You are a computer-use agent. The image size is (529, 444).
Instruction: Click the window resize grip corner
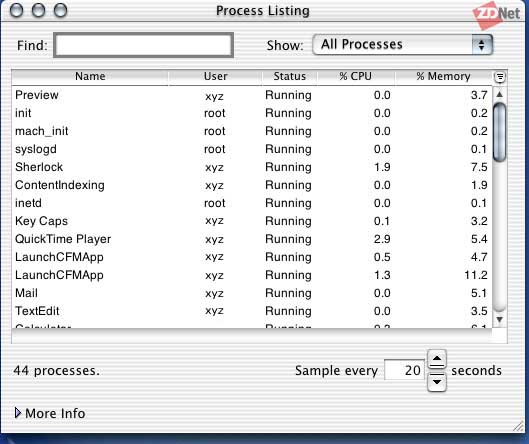pyautogui.click(x=519, y=426)
